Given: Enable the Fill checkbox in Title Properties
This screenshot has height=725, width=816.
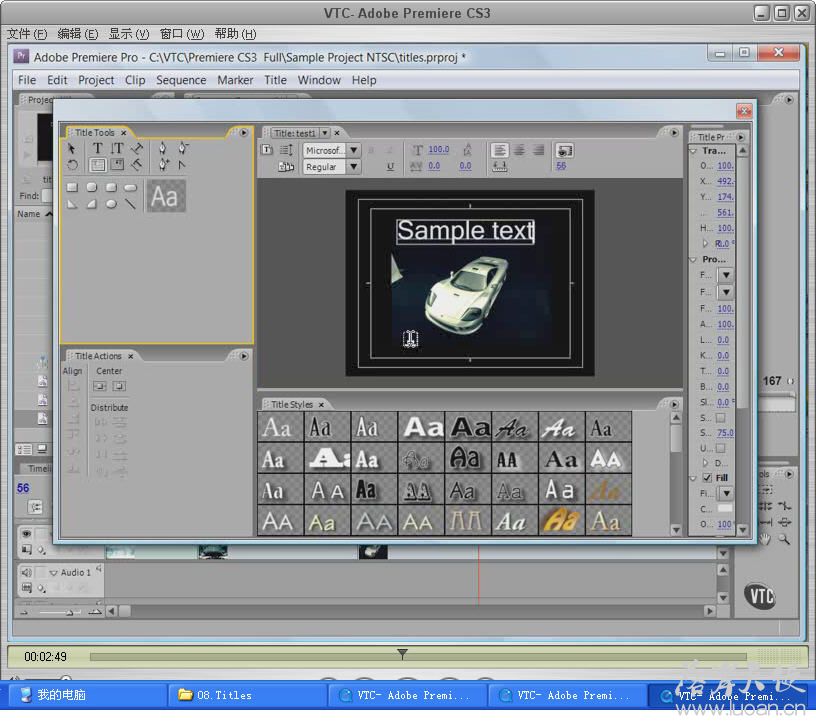Looking at the screenshot, I should [x=707, y=477].
